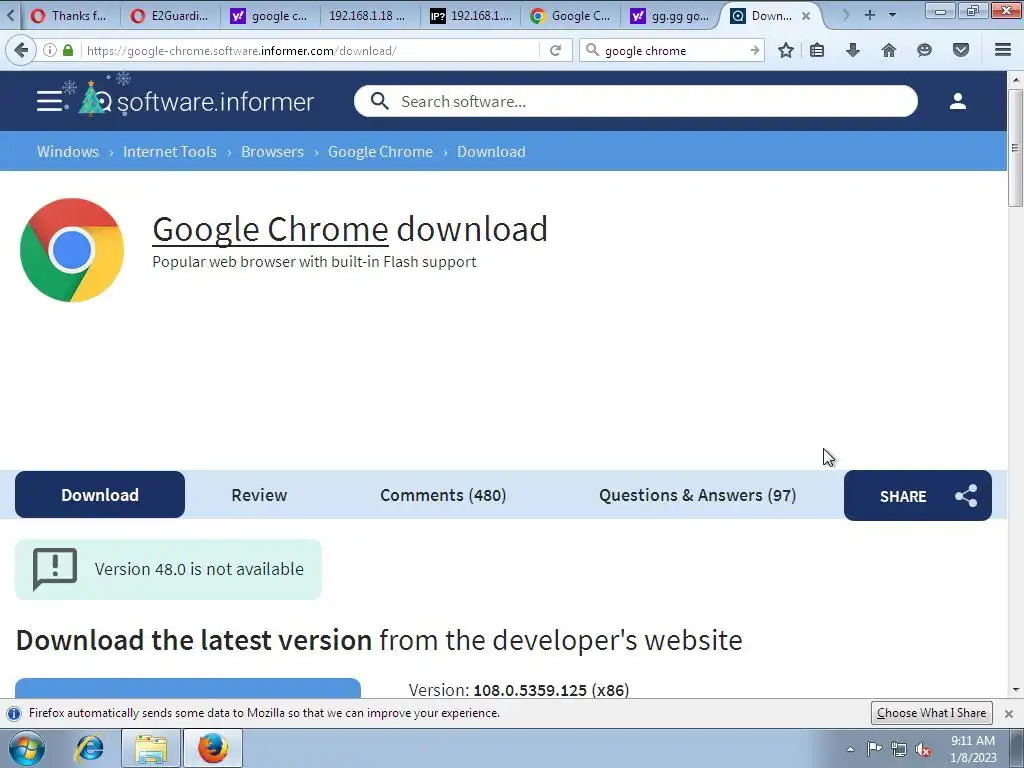Open the Pocket icon in toolbar

pos(961,50)
